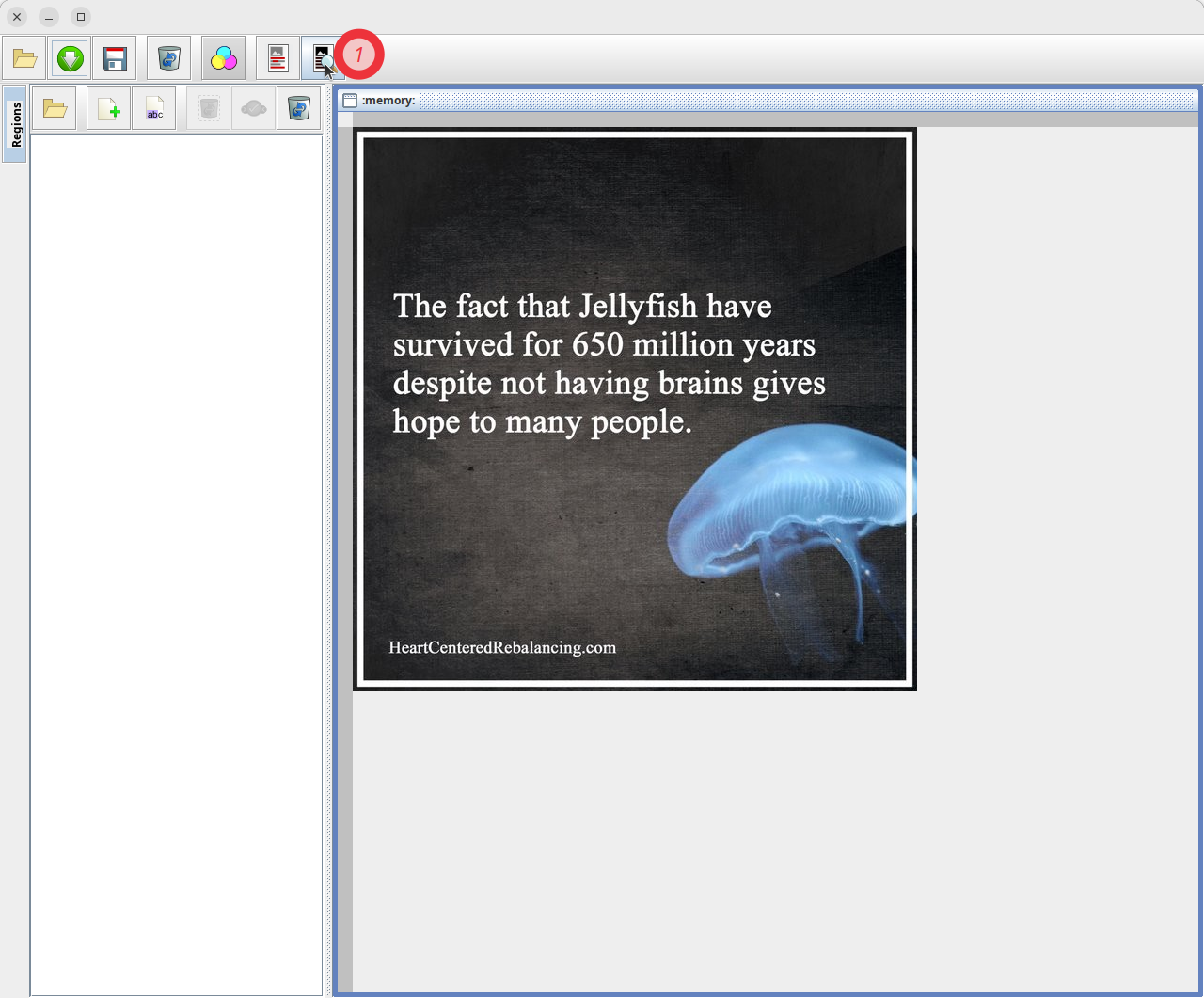Click the green download arrow button
Viewport: 1204px width, 998px height.
[x=70, y=58]
